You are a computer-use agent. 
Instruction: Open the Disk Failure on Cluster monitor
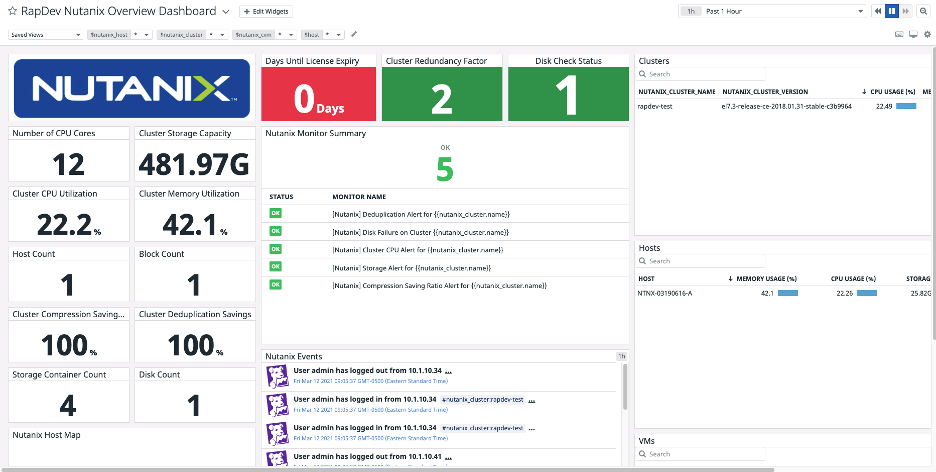(420, 232)
